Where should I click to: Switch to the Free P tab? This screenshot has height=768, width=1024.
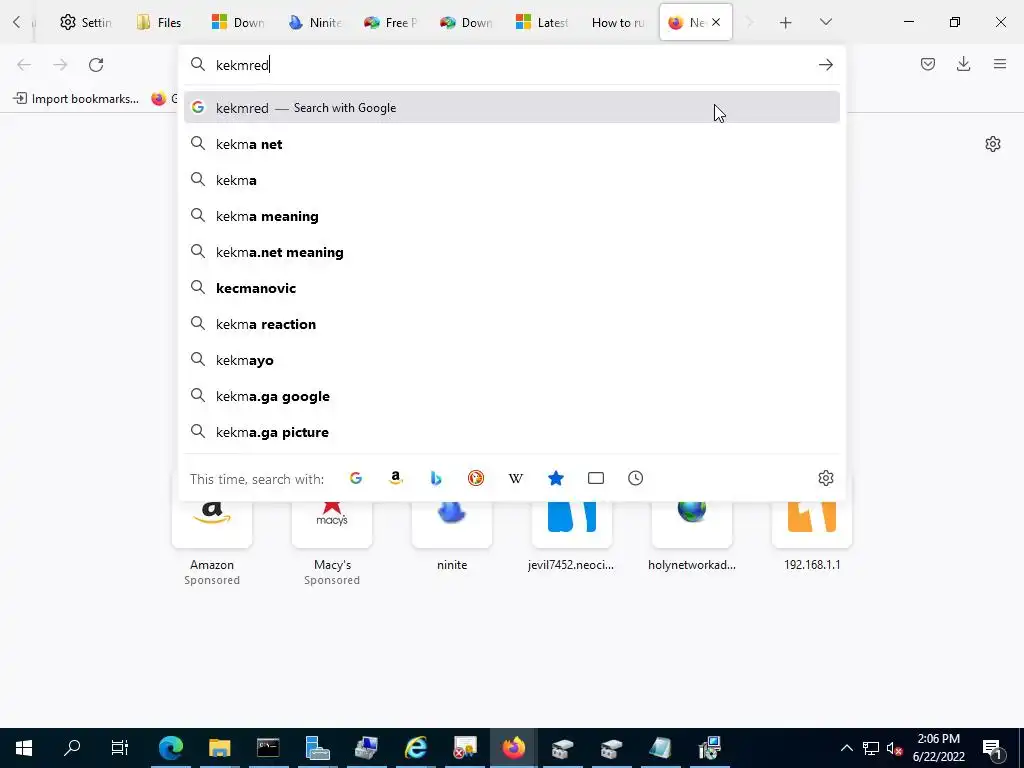point(391,22)
